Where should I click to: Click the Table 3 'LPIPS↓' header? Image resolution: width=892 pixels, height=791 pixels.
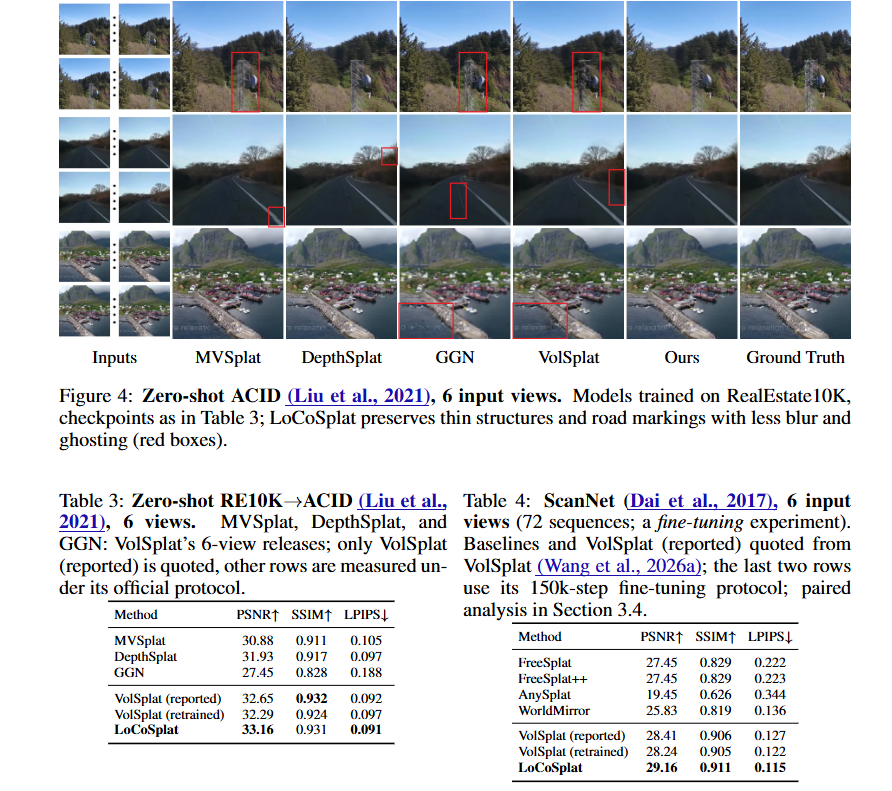[x=366, y=615]
